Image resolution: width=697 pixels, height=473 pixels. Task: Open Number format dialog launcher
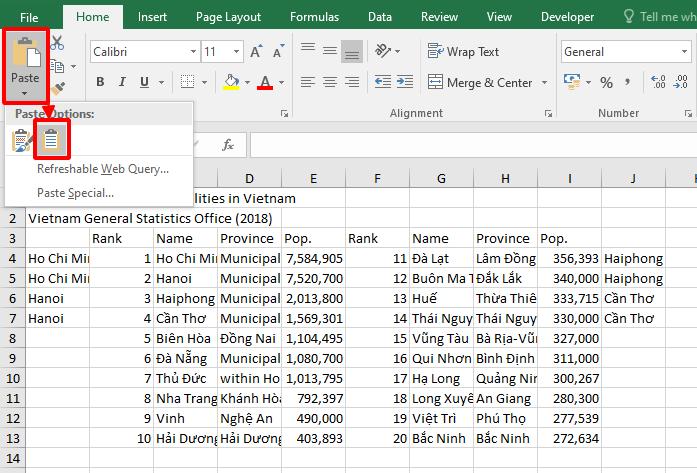coord(688,114)
